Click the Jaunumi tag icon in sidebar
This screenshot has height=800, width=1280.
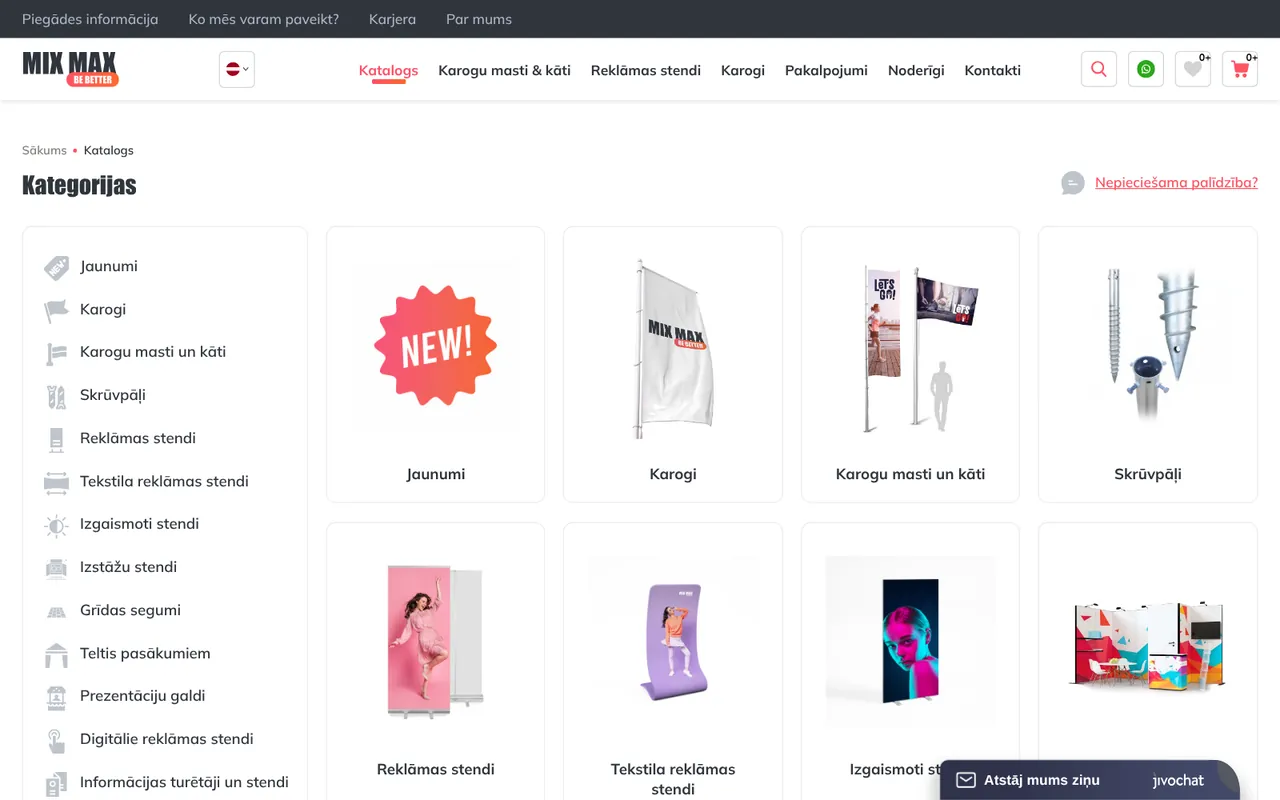[x=56, y=267]
